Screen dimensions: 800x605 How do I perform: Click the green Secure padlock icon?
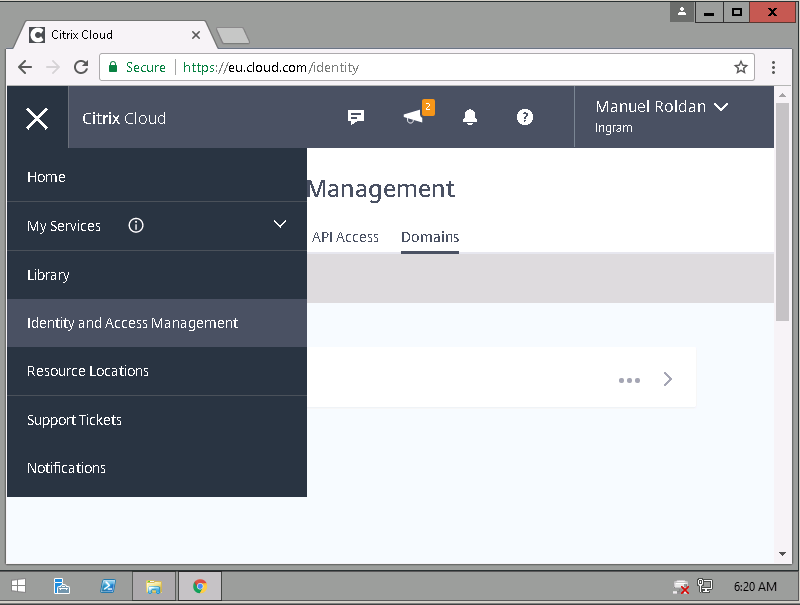113,67
